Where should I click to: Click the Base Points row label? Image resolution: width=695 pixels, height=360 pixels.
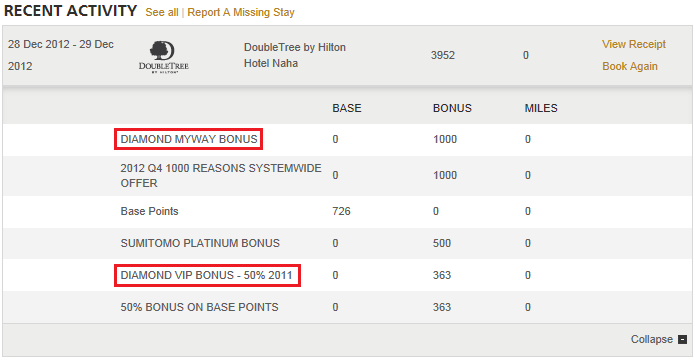pos(149,211)
